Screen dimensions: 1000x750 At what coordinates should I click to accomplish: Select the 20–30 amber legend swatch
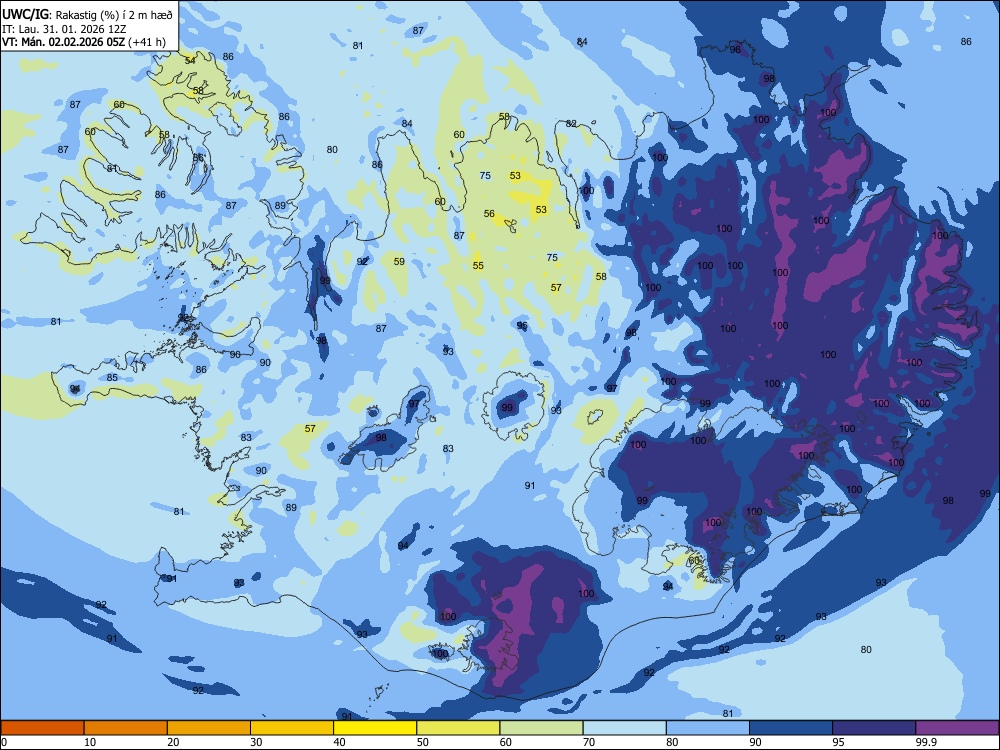(209, 728)
